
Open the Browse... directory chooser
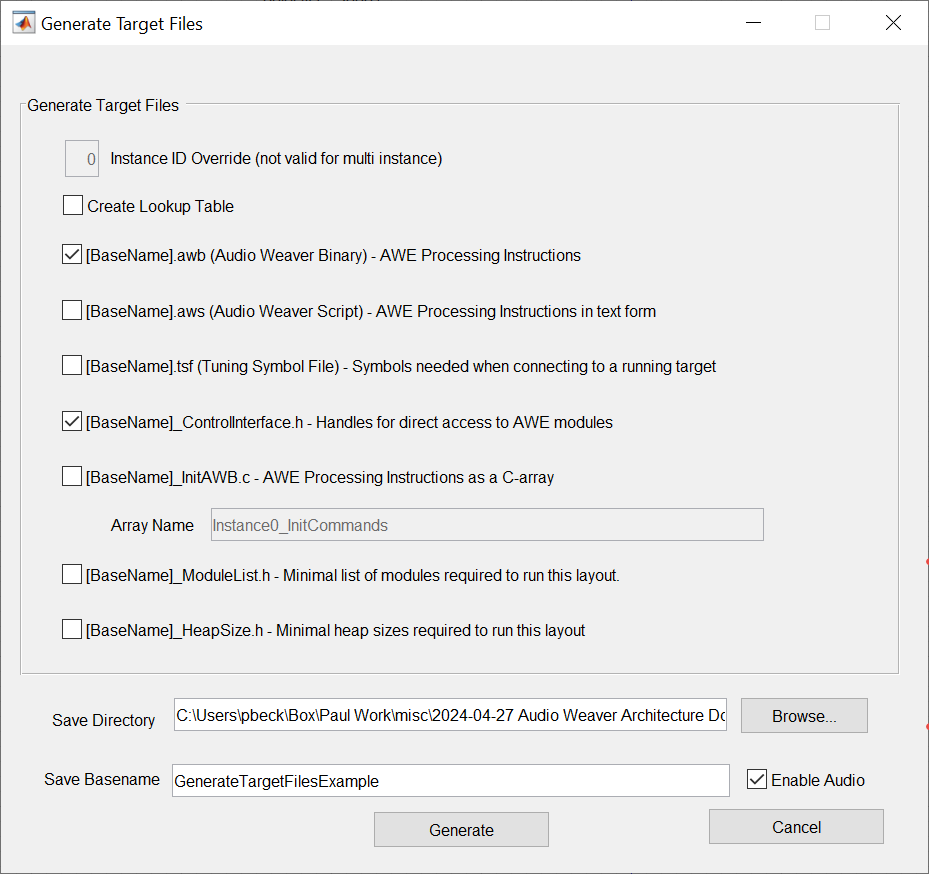(804, 716)
